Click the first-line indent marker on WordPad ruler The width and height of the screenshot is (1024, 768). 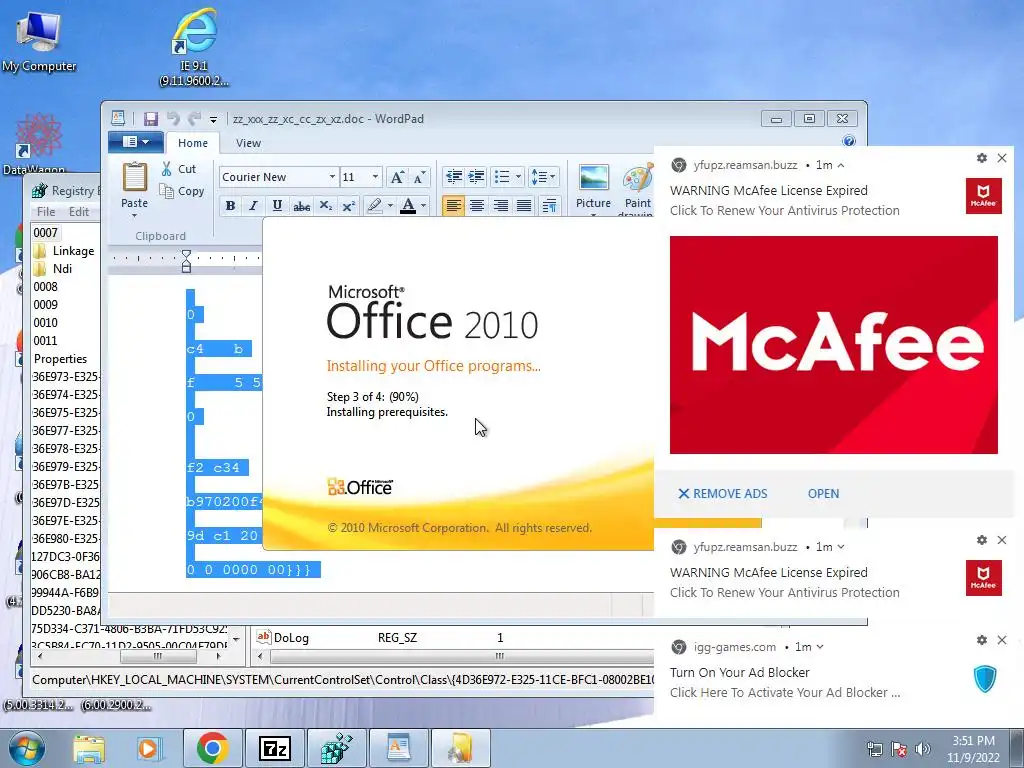tap(186, 255)
